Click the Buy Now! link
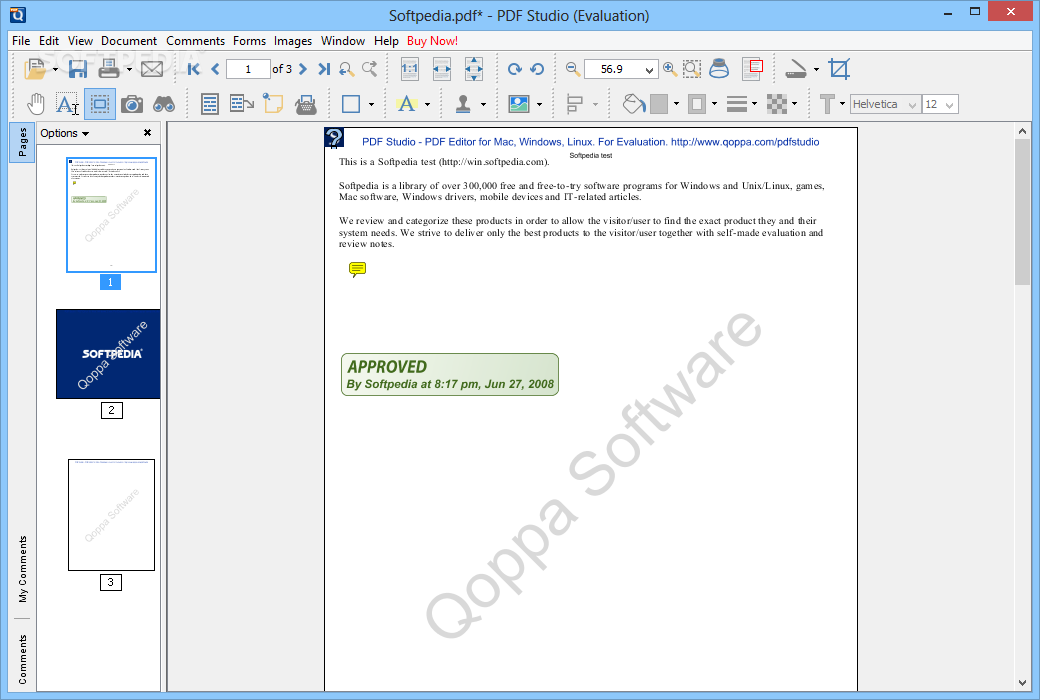 (432, 41)
